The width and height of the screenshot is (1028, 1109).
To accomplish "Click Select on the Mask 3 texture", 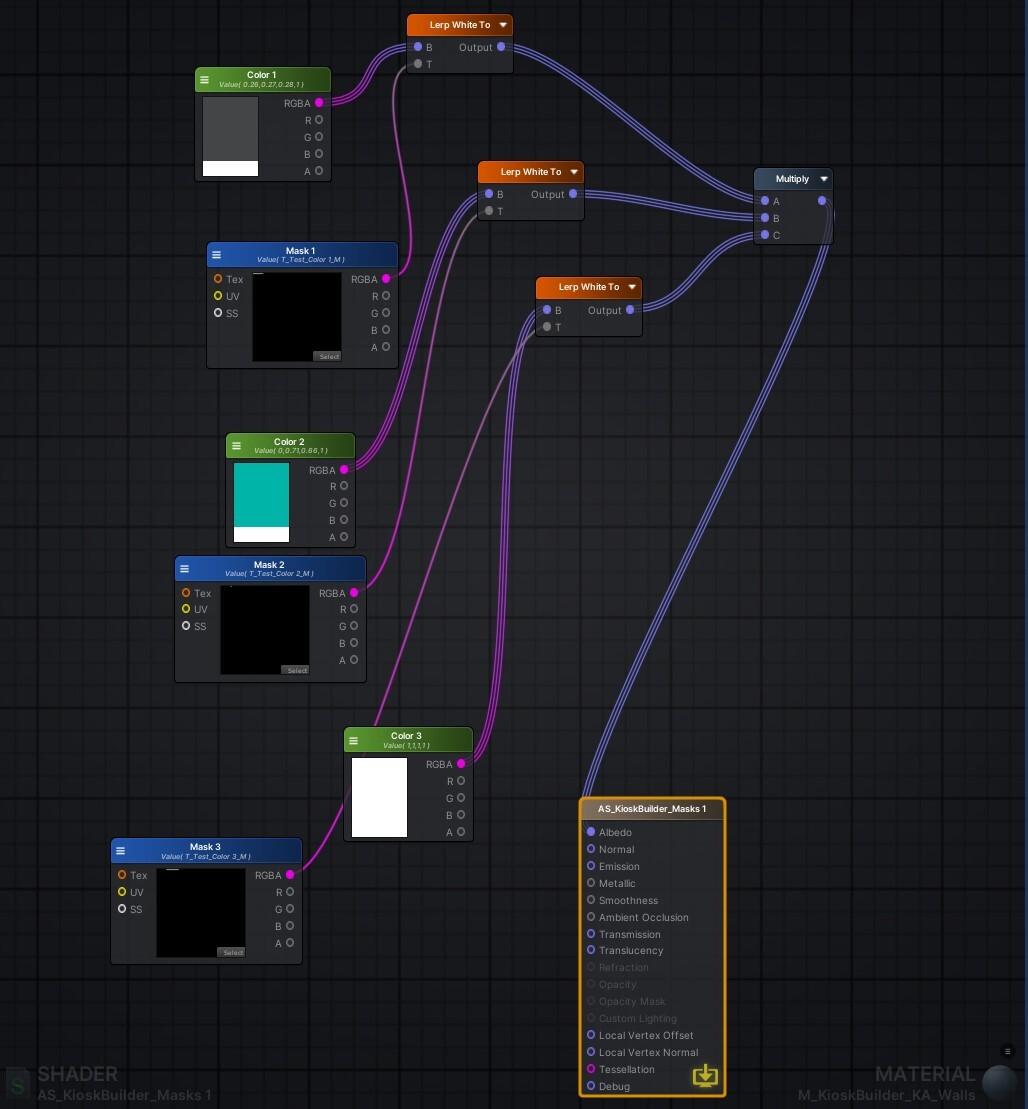I will pos(232,952).
